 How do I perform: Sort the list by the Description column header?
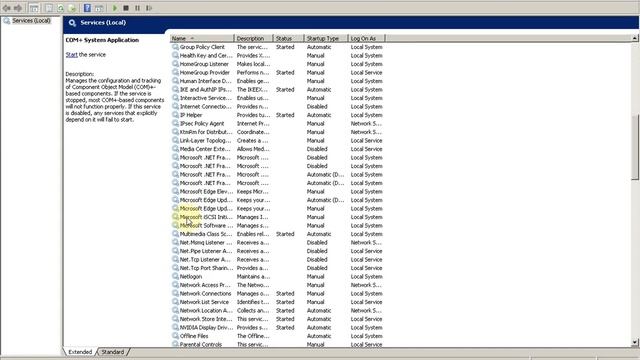tap(253, 38)
